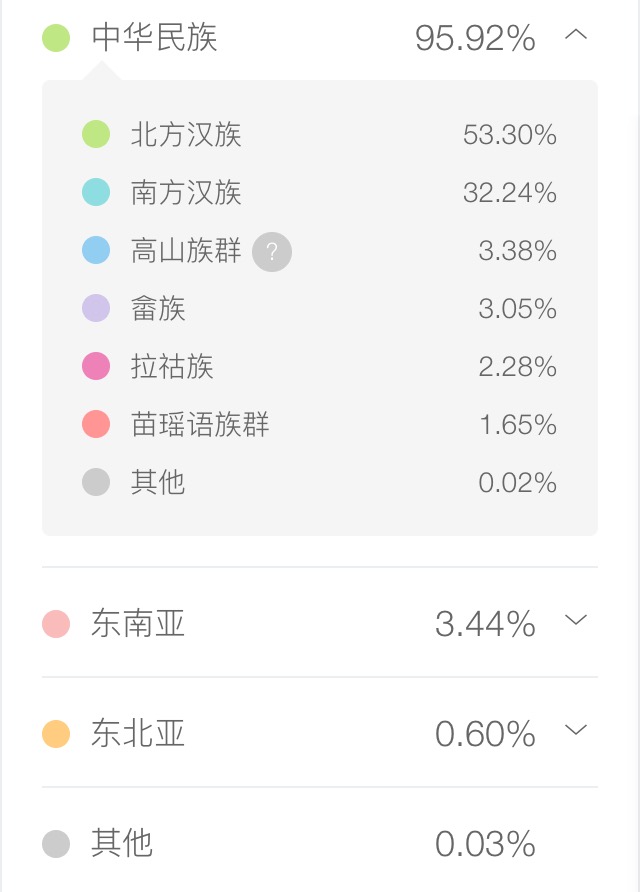Select the 东北亚 row label

tap(138, 733)
